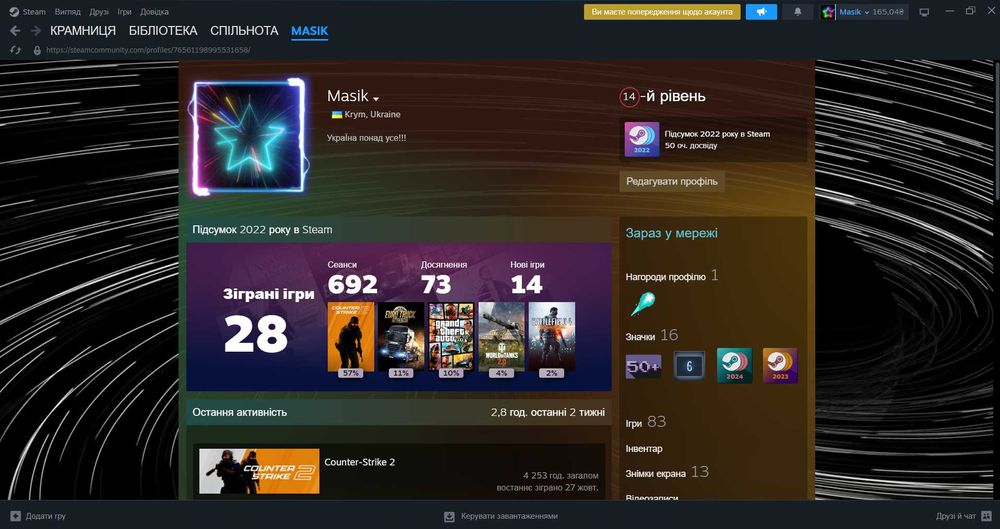Switch to КРАМНИЦЯ tab
This screenshot has width=1000, height=529.
[83, 31]
